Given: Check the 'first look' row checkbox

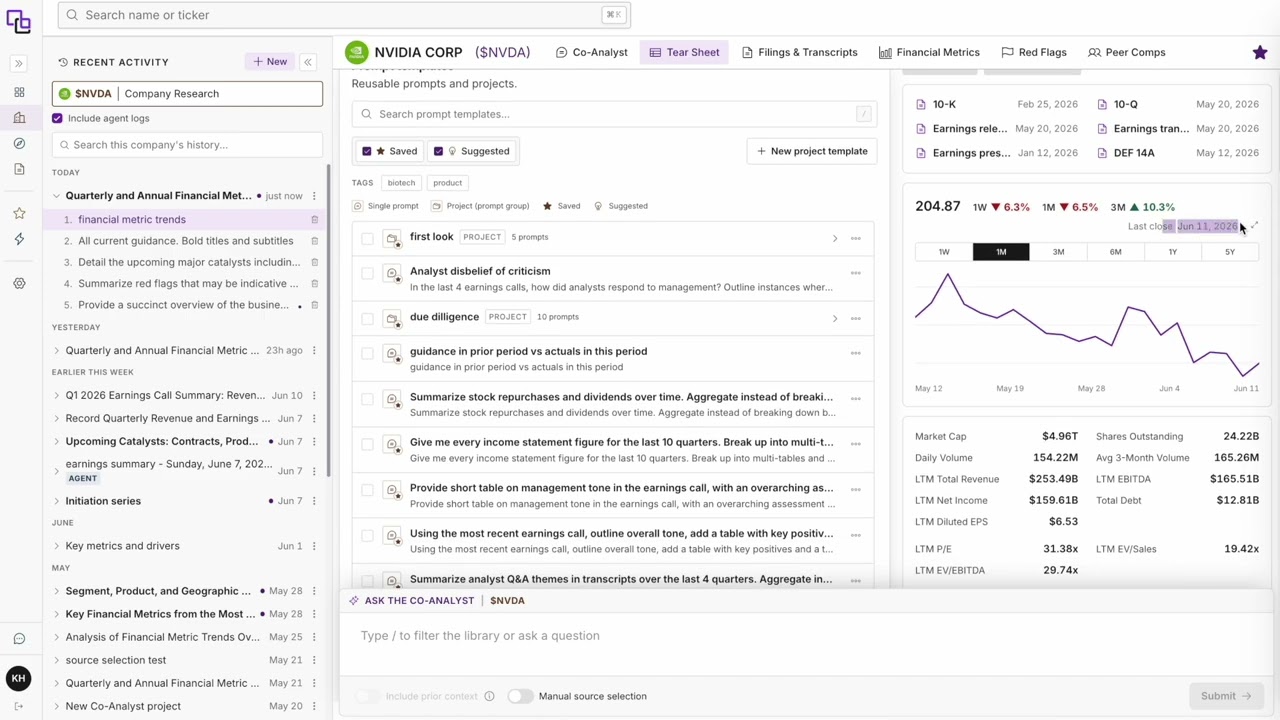Looking at the screenshot, I should [367, 238].
